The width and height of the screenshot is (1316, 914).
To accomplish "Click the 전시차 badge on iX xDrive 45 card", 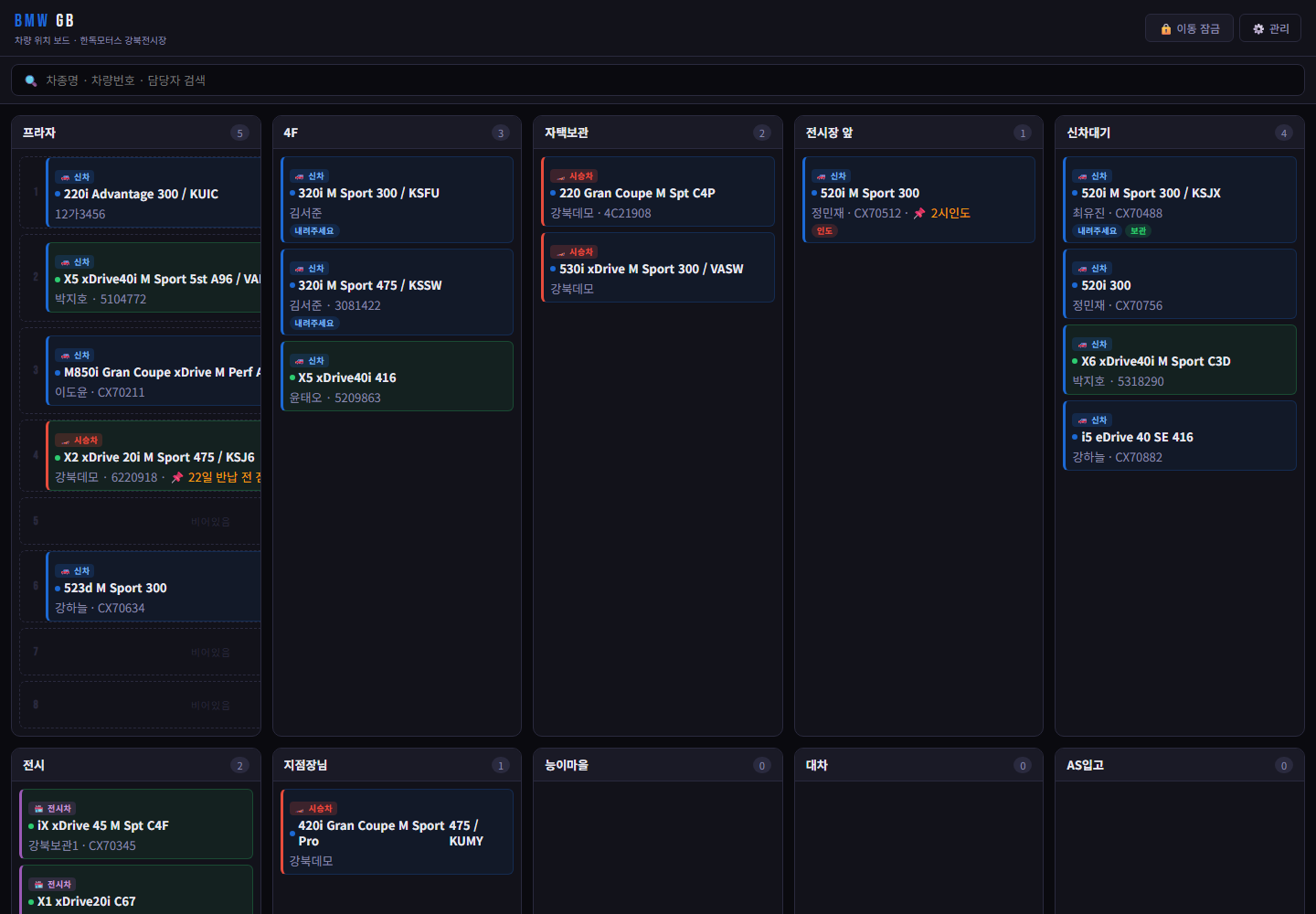I will pyautogui.click(x=52, y=808).
